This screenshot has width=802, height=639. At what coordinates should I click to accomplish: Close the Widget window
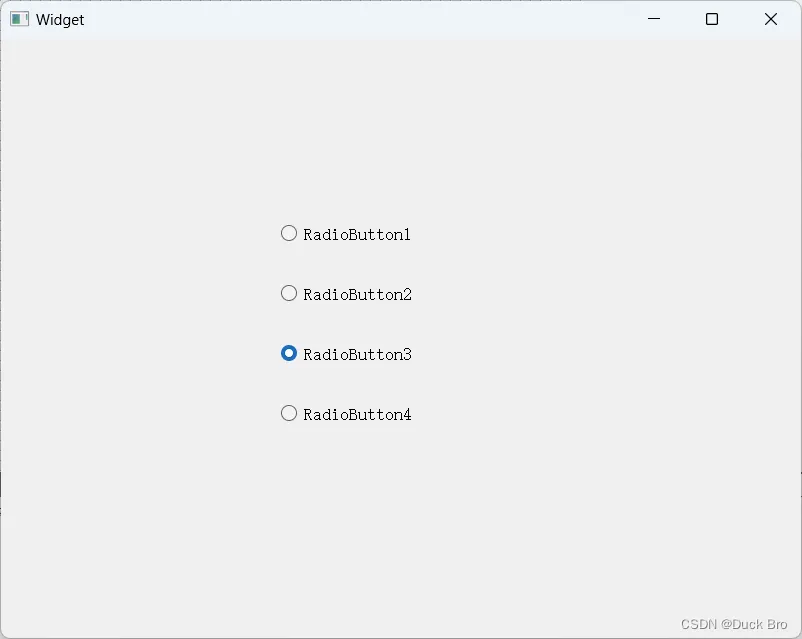point(771,19)
